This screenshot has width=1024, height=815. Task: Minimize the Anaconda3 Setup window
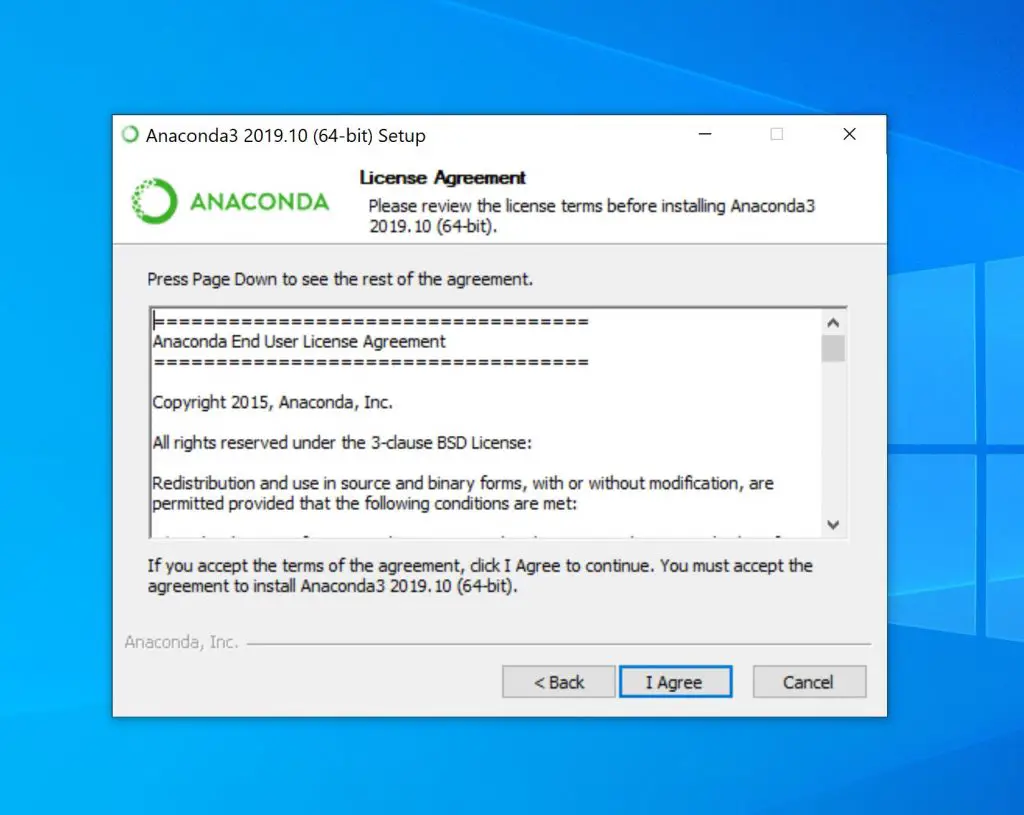[x=705, y=135]
